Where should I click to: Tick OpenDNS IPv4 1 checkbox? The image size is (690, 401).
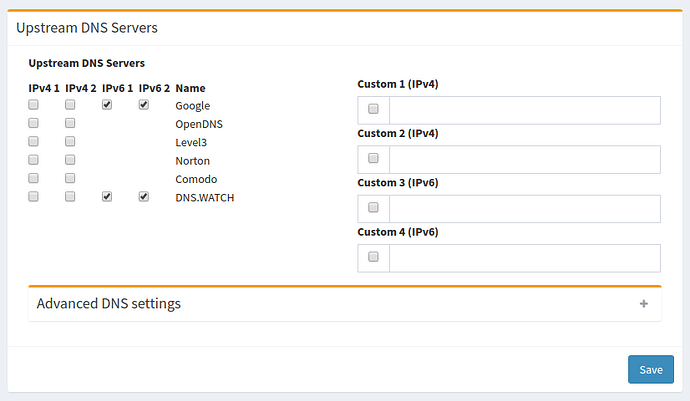point(34,123)
